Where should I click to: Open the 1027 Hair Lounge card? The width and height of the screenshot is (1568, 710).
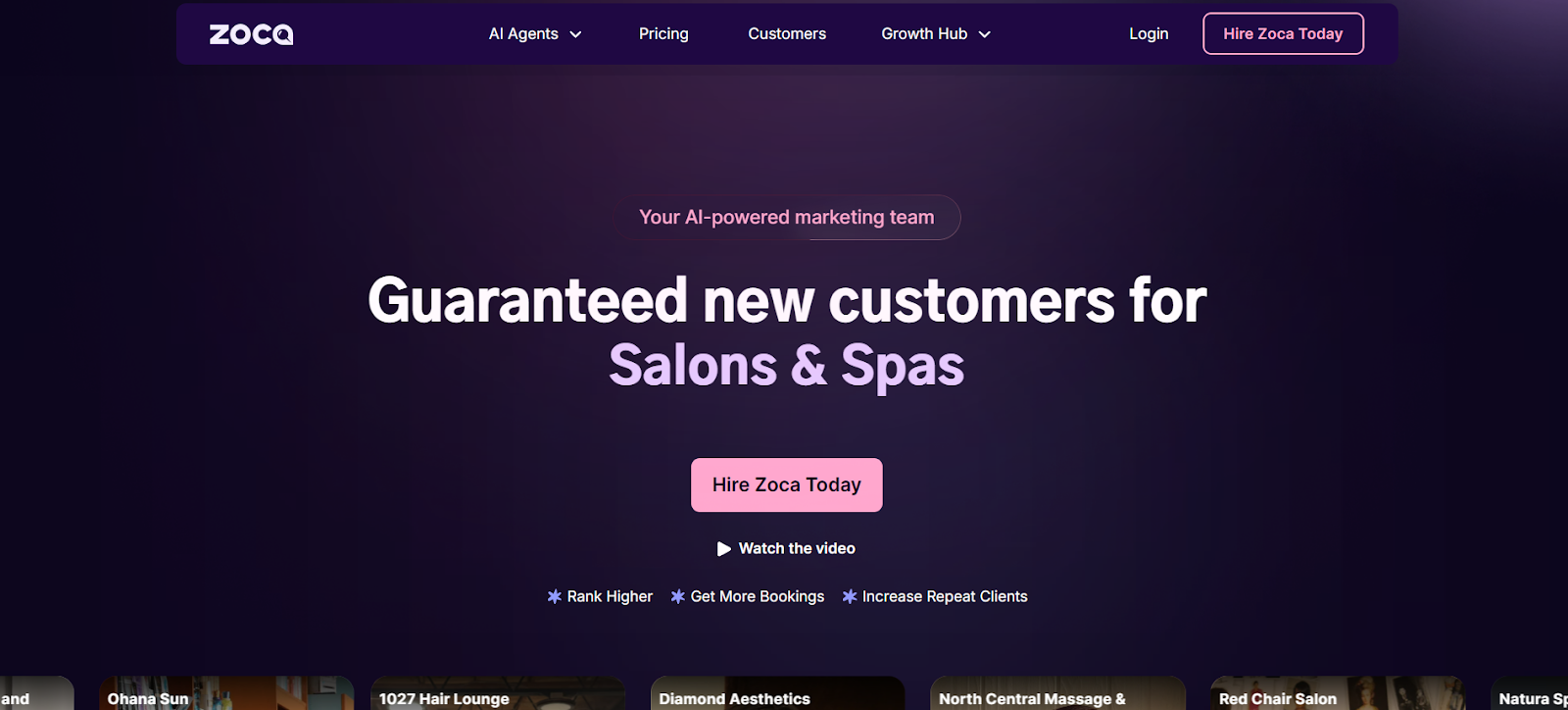pos(498,693)
